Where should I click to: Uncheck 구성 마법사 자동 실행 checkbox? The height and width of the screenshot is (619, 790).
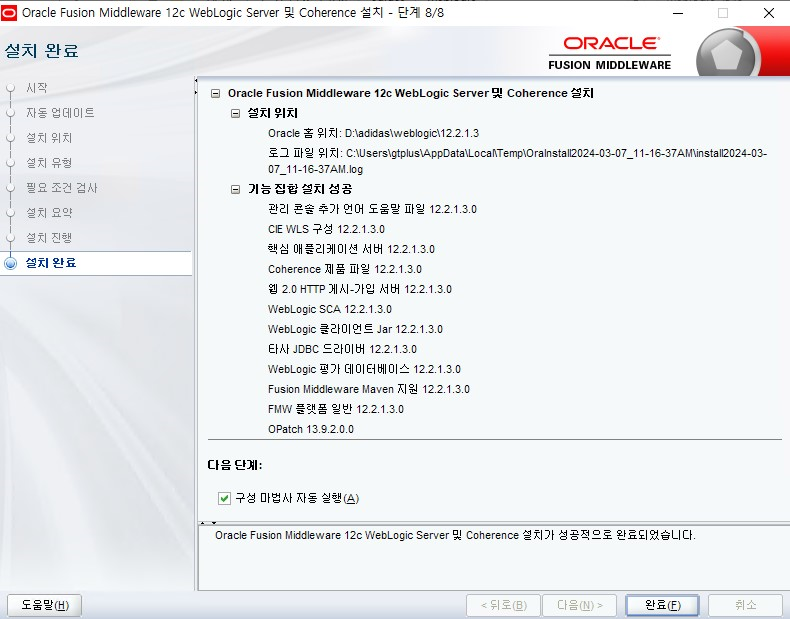(224, 498)
